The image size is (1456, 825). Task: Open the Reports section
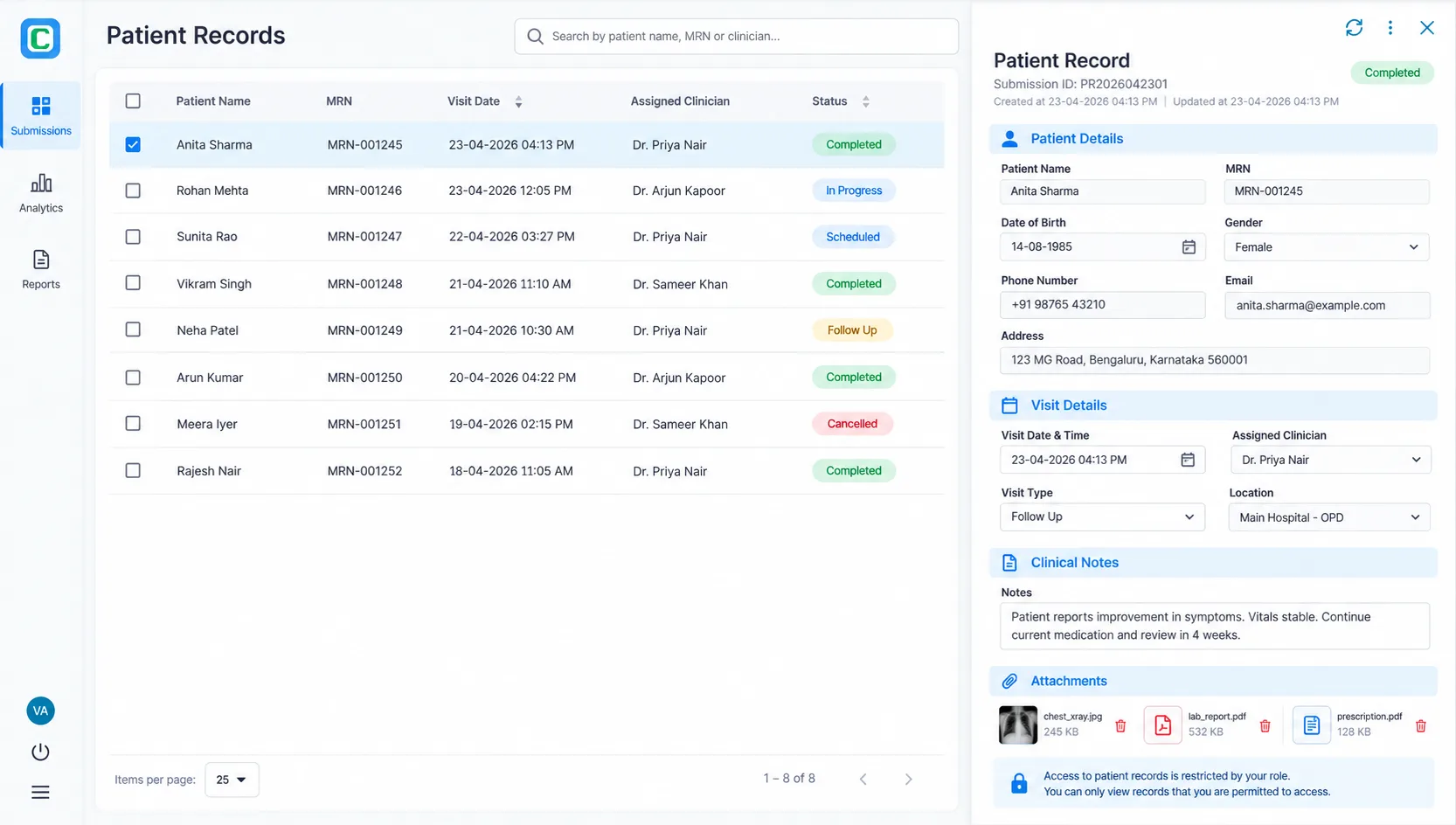[x=41, y=269]
